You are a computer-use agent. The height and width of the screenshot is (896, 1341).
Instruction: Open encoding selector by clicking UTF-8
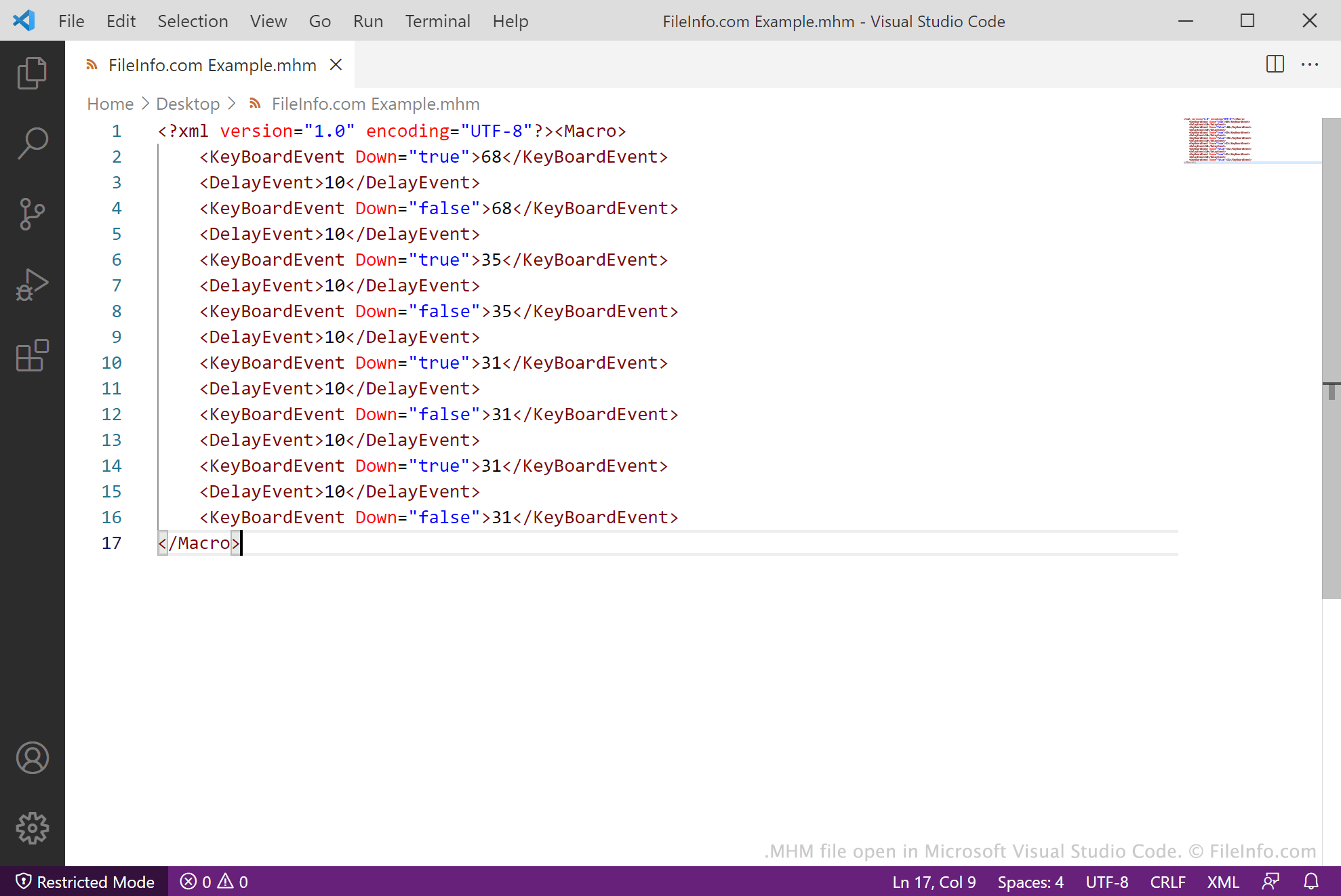pyautogui.click(x=1107, y=882)
